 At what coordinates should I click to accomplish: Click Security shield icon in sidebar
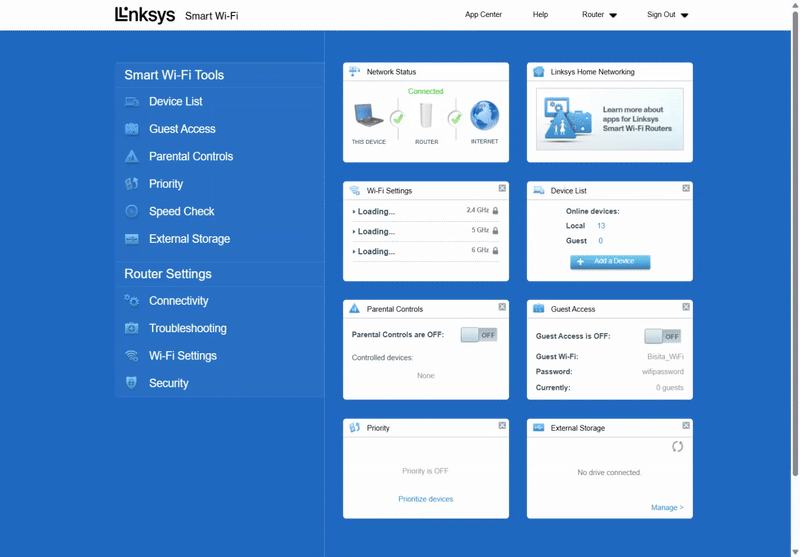coord(131,383)
